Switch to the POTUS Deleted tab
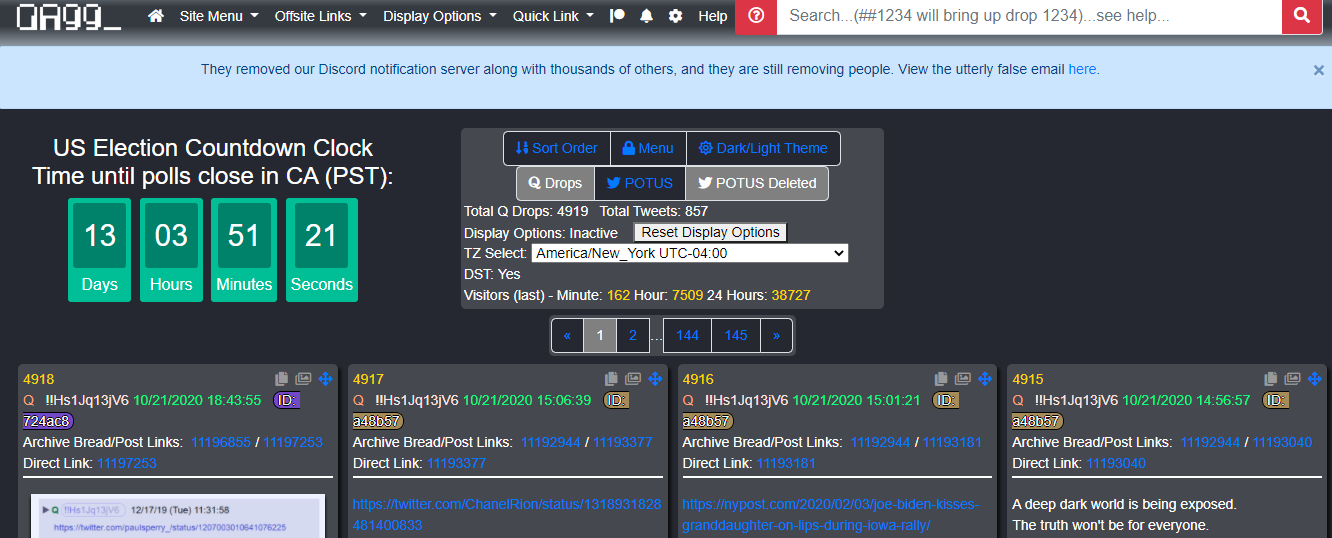 (x=757, y=183)
